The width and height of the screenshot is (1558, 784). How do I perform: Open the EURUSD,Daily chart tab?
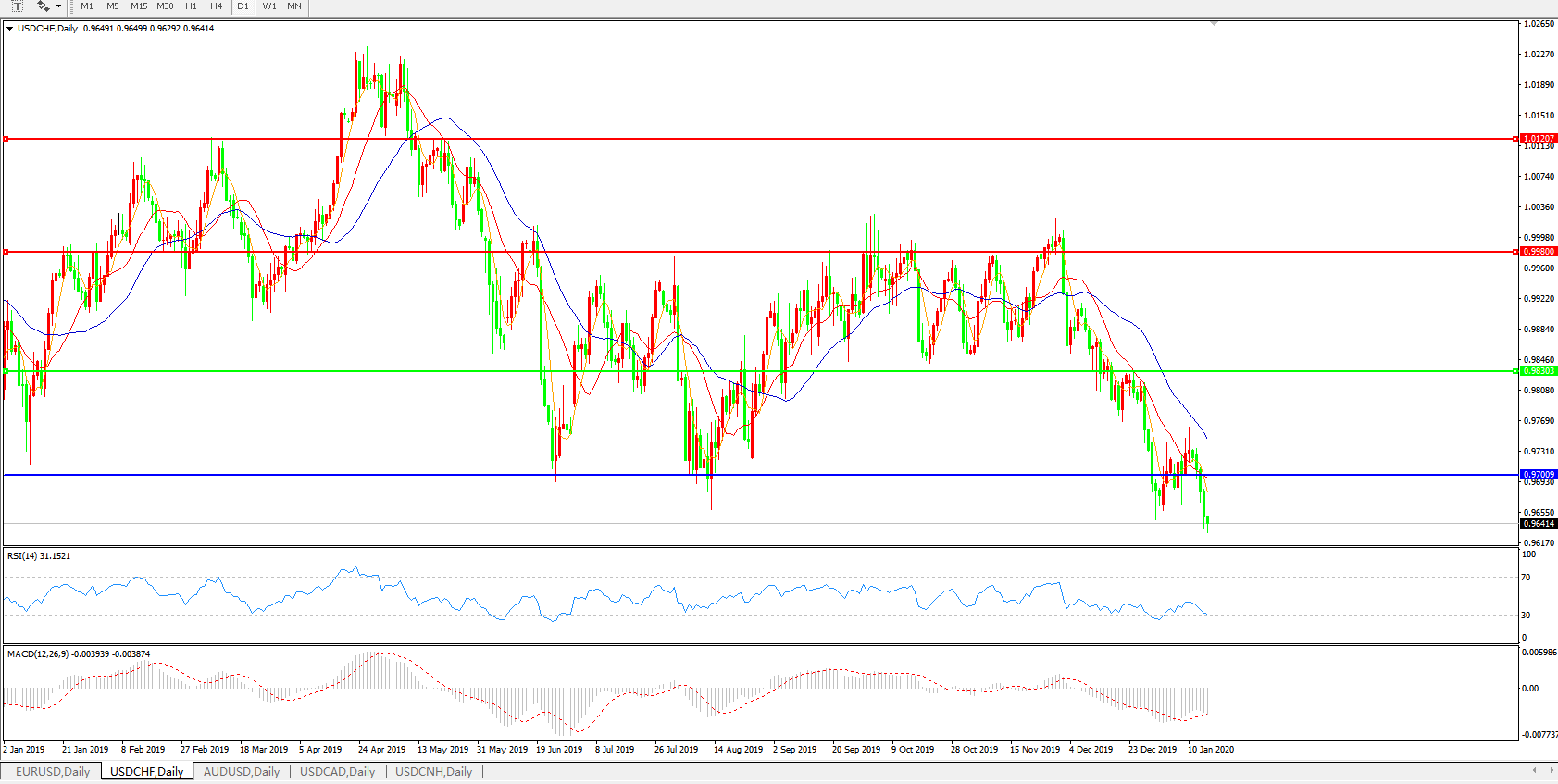tap(53, 771)
